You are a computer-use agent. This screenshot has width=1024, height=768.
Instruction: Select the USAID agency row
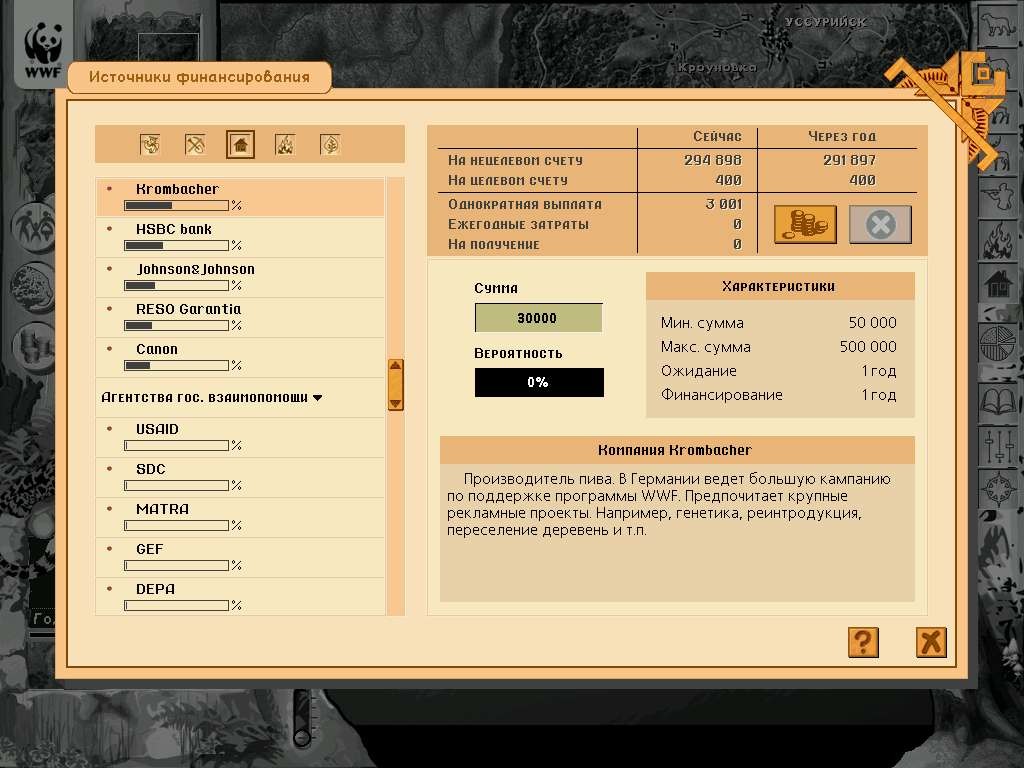tap(240, 437)
